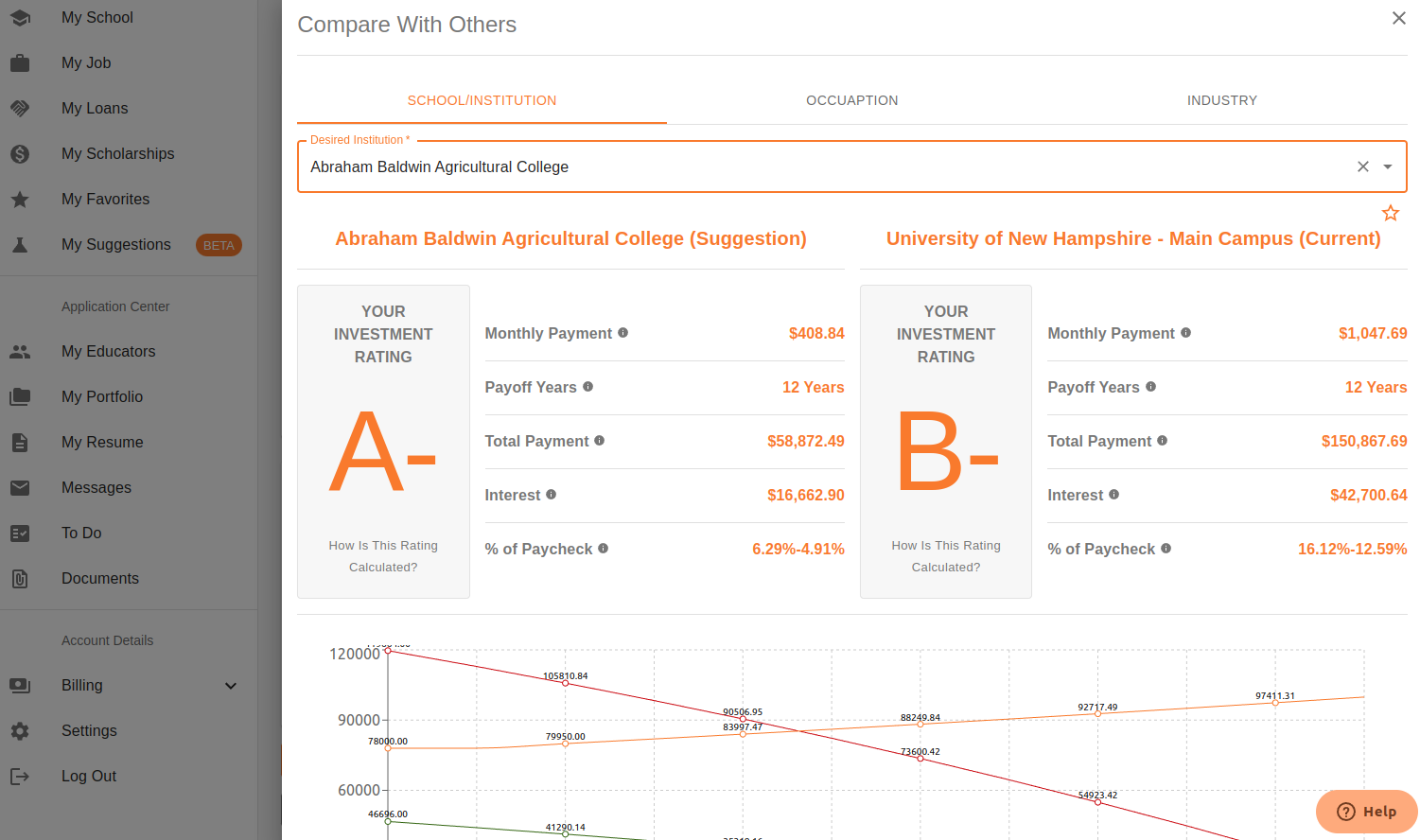
Task: Click the $150,867.69 total payment value
Action: pyautogui.click(x=1364, y=441)
